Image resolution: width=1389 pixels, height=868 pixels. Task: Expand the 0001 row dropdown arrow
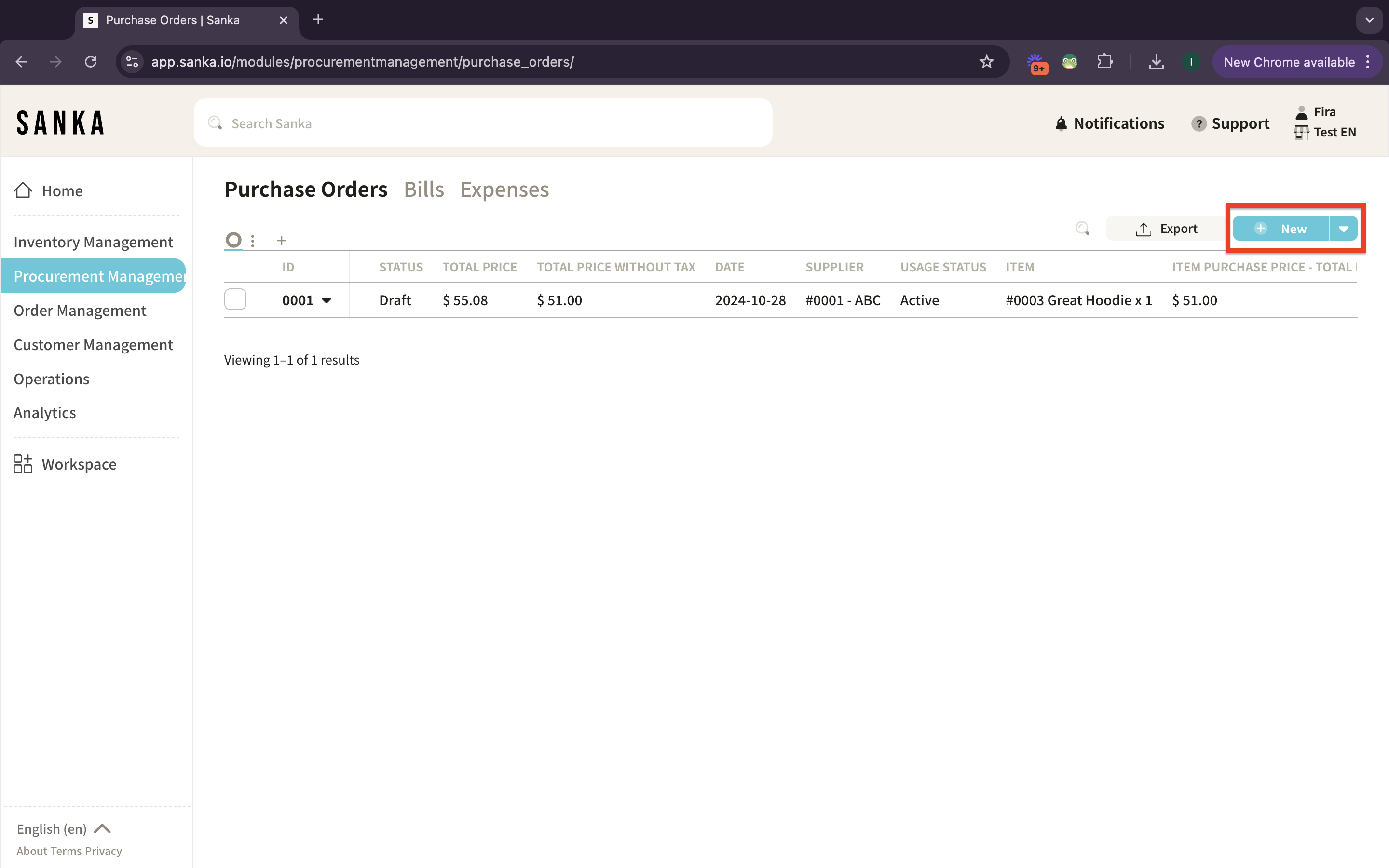click(x=327, y=300)
